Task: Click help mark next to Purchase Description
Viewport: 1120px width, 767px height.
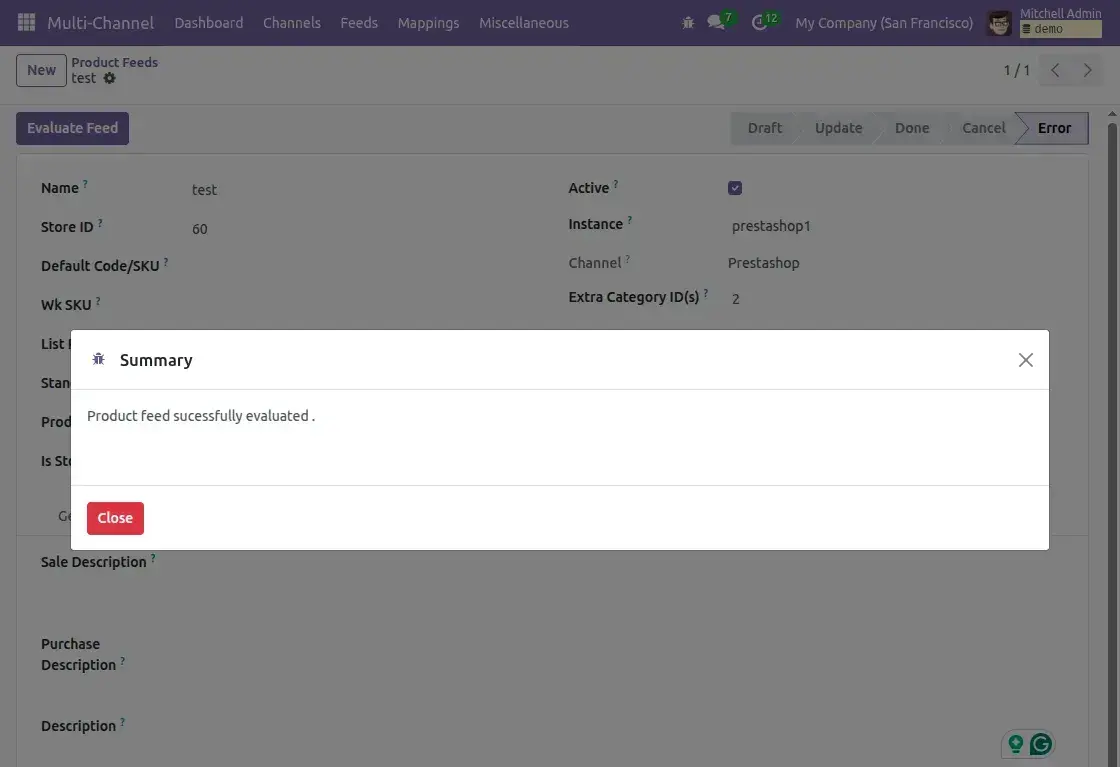Action: click(x=122, y=661)
